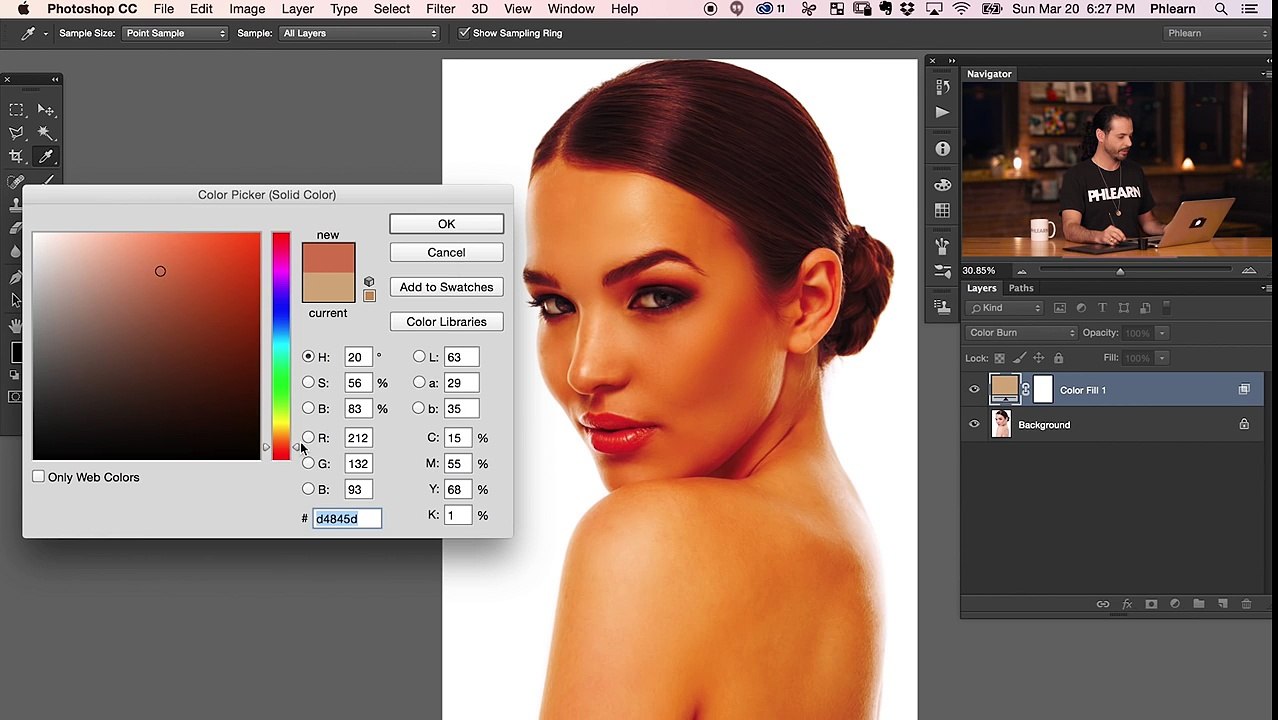
Task: Open the Filter menu
Action: tap(440, 9)
